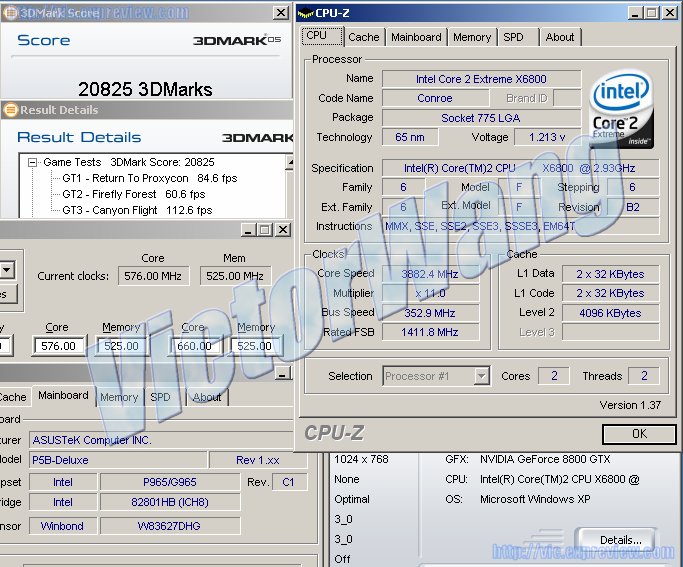Click the result details scrollbar up arrow
This screenshot has height=567, width=683.
(x=290, y=162)
